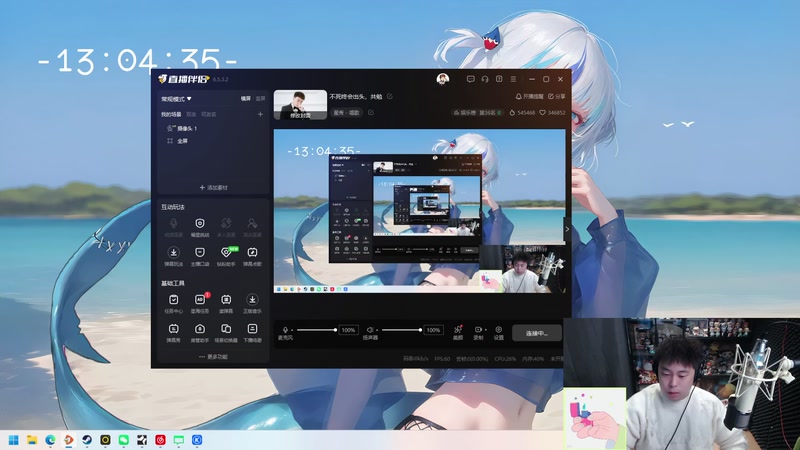800x450 pixels.
Task: Add a new scene with plus icon
Action: pos(260,114)
